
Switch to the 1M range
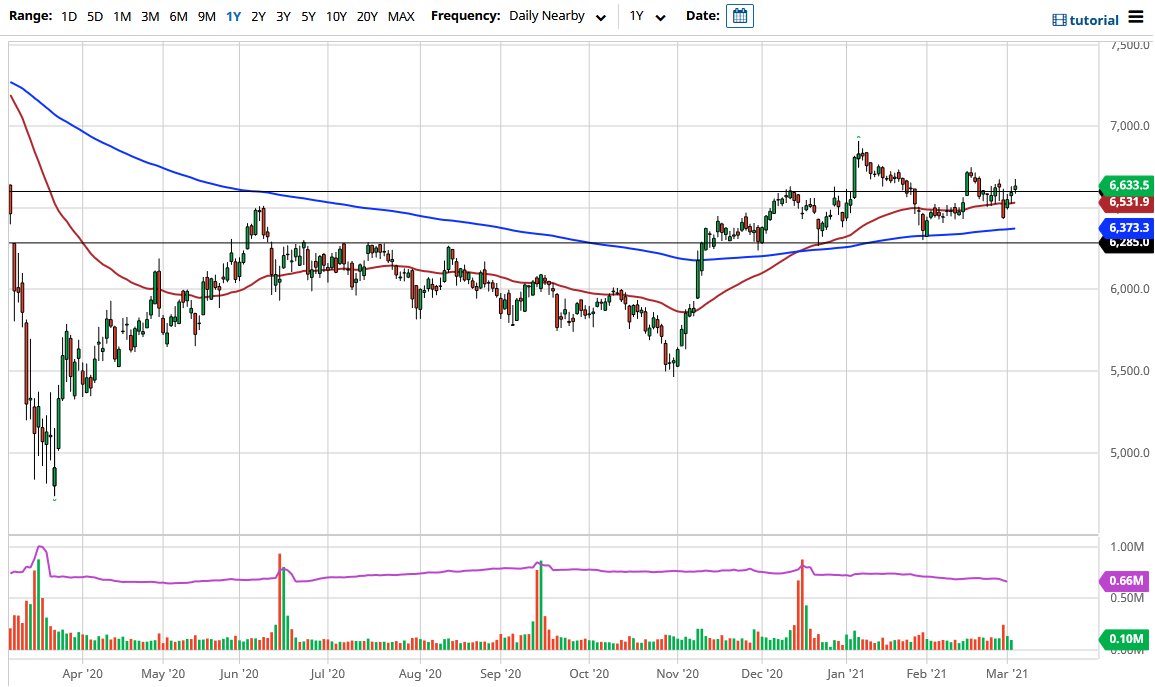[123, 16]
